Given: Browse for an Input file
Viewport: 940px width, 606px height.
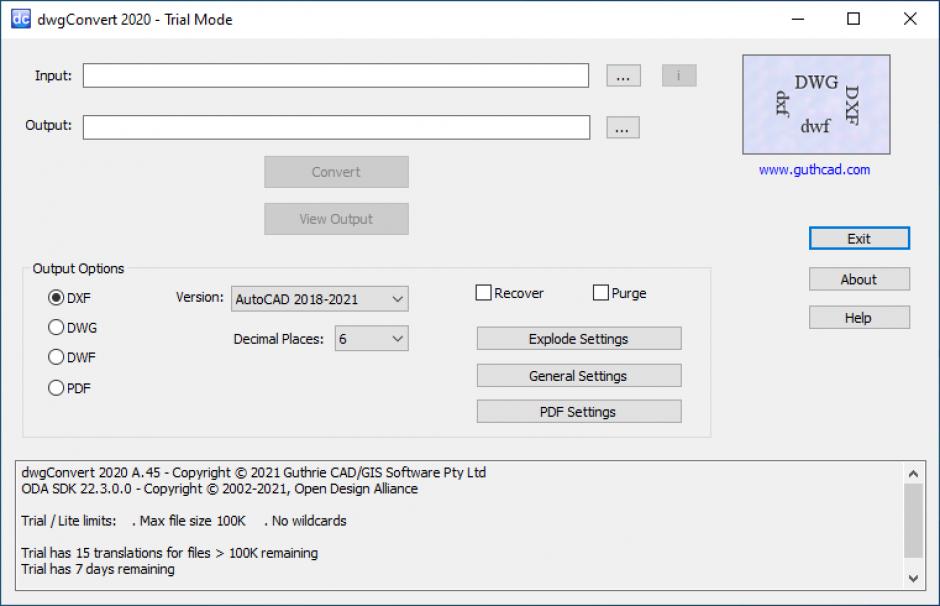Looking at the screenshot, I should coord(623,76).
